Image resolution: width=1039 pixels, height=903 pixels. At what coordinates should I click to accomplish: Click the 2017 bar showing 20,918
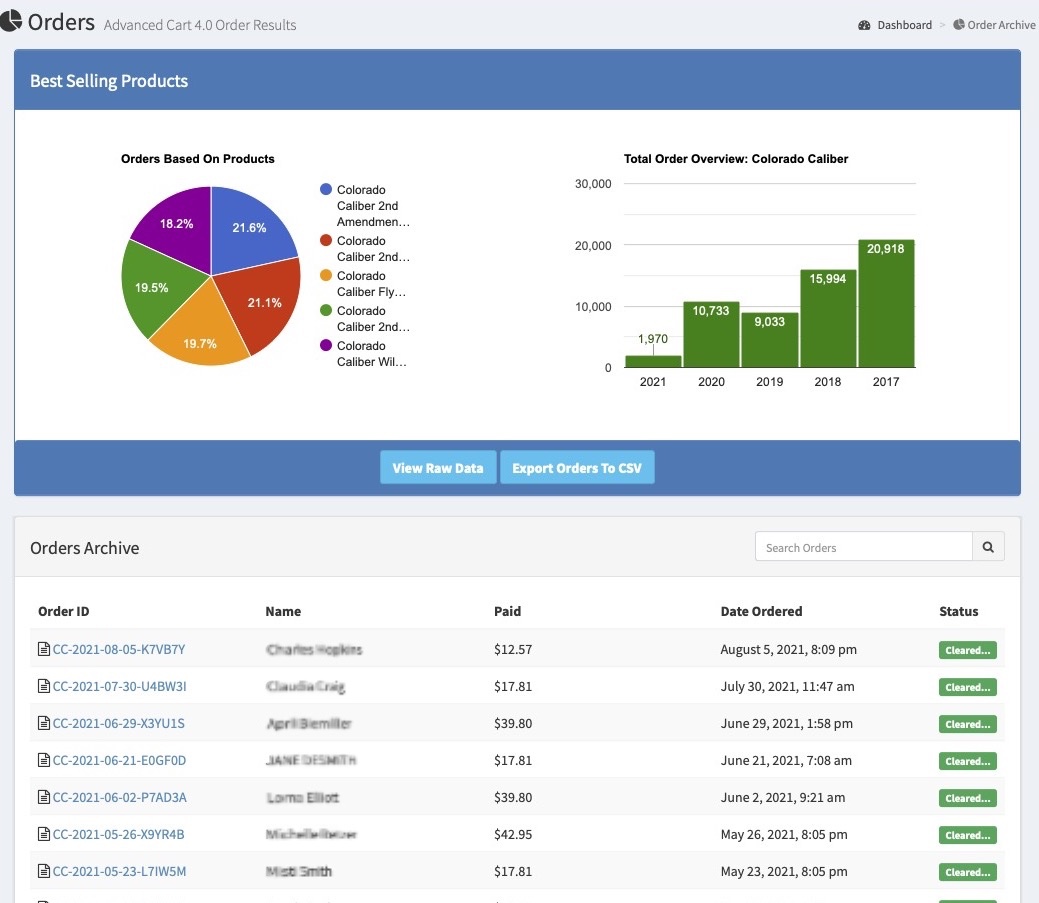coord(886,303)
